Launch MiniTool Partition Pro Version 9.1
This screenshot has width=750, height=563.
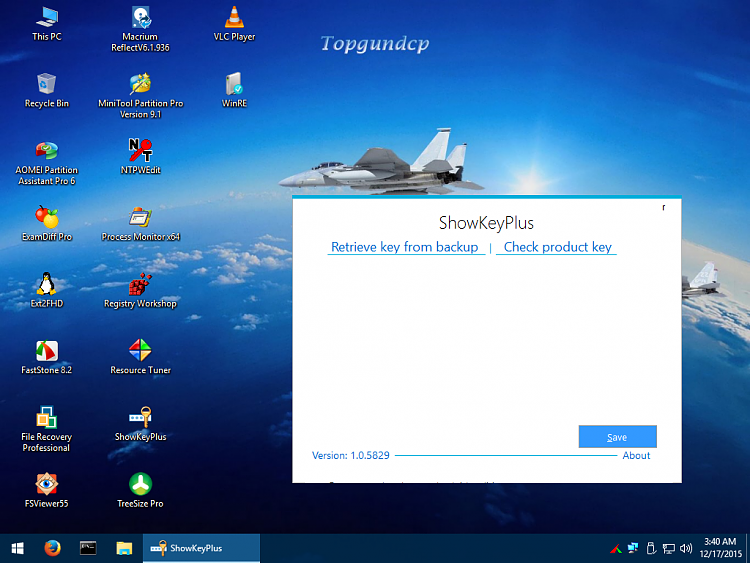pyautogui.click(x=140, y=96)
